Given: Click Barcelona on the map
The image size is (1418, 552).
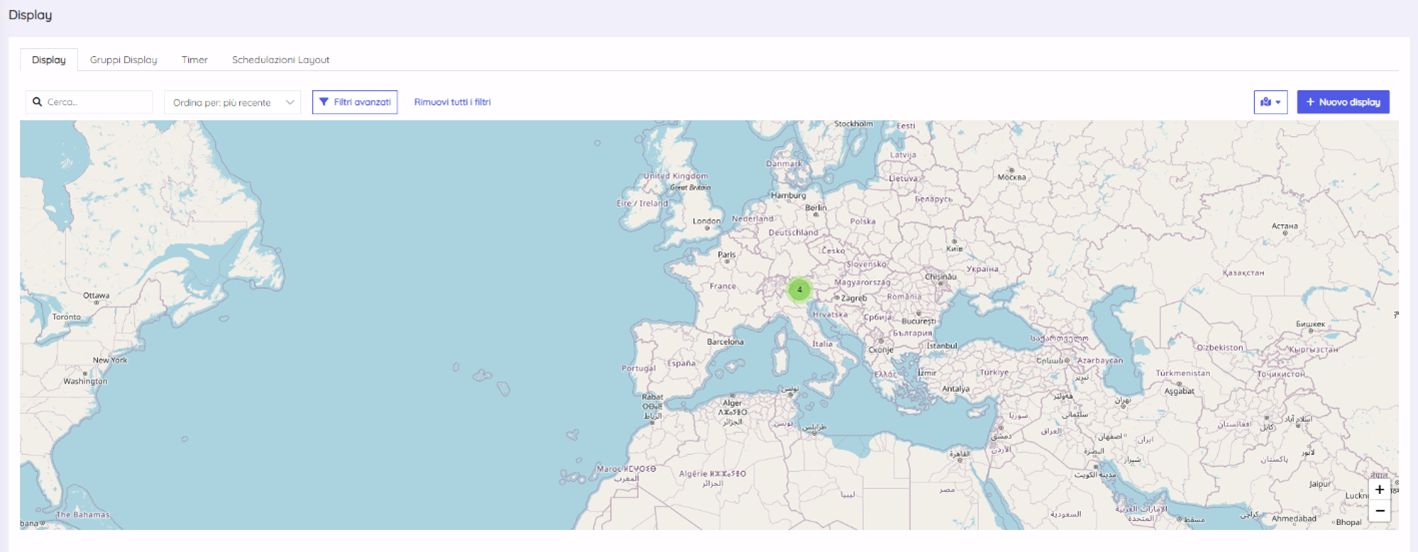Looking at the screenshot, I should click(725, 342).
